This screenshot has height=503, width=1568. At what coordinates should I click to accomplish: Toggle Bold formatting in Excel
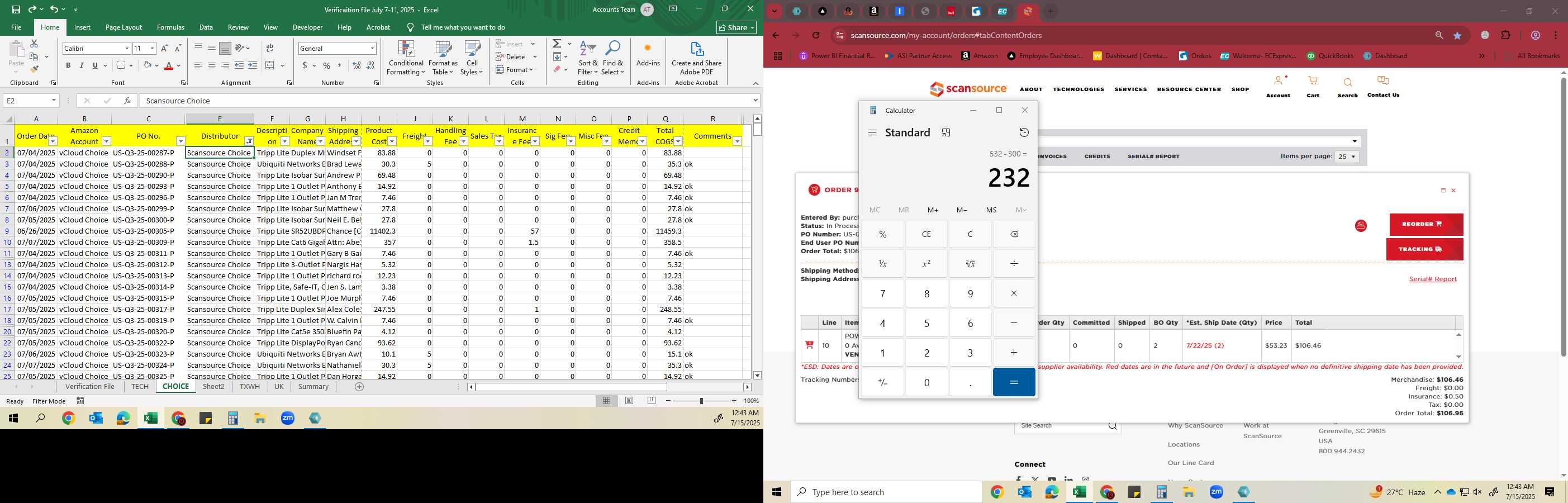pos(68,65)
